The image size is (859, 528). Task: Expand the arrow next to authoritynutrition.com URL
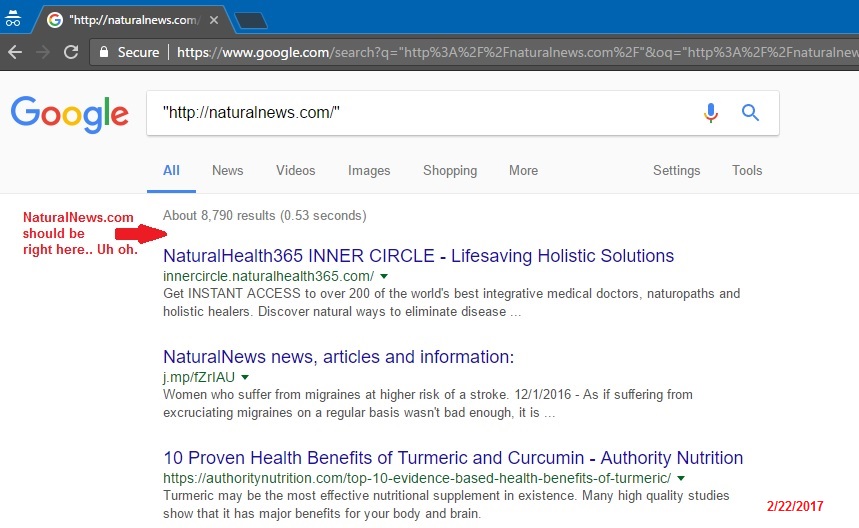click(681, 478)
